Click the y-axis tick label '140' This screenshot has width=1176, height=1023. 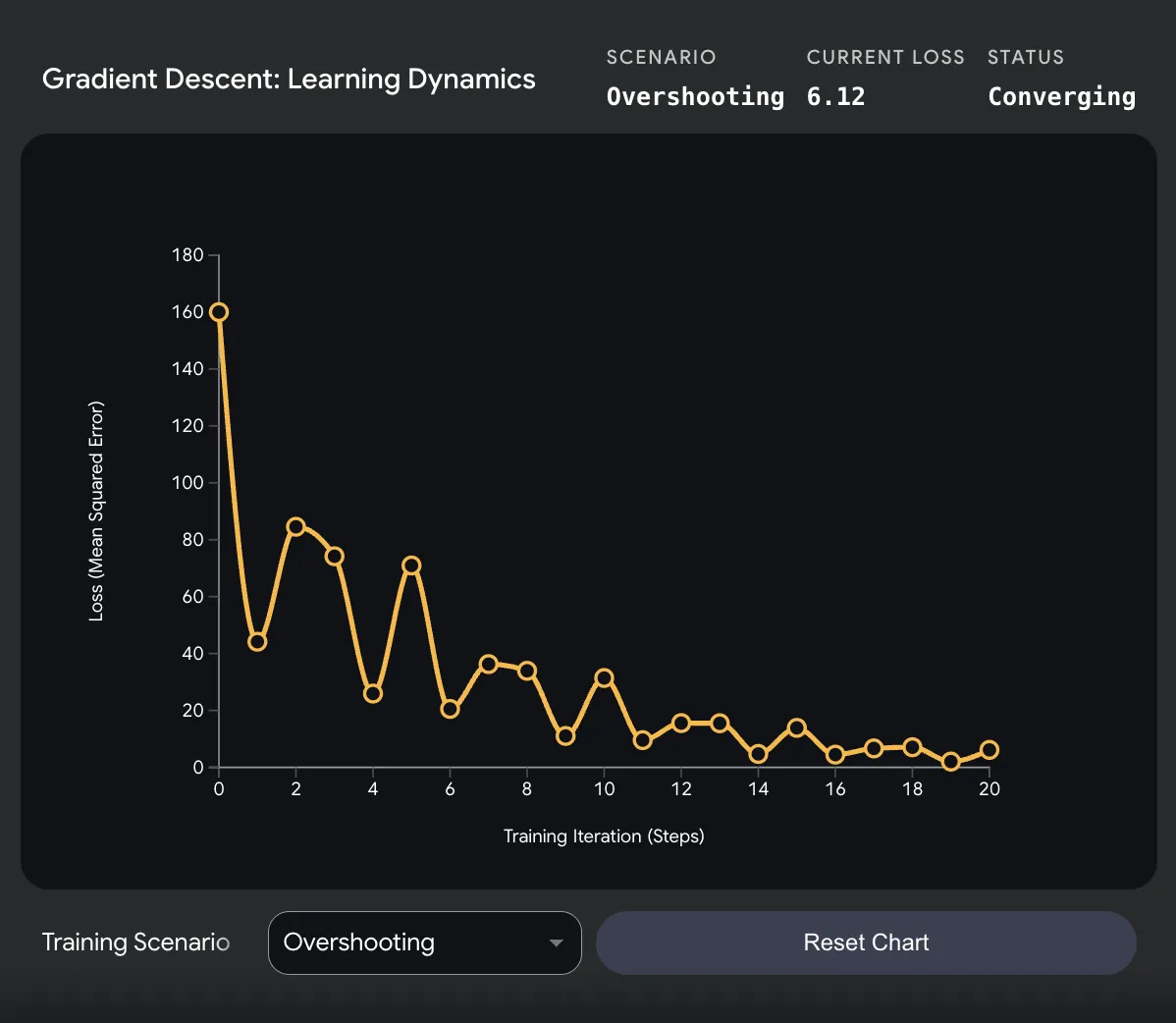coord(187,369)
